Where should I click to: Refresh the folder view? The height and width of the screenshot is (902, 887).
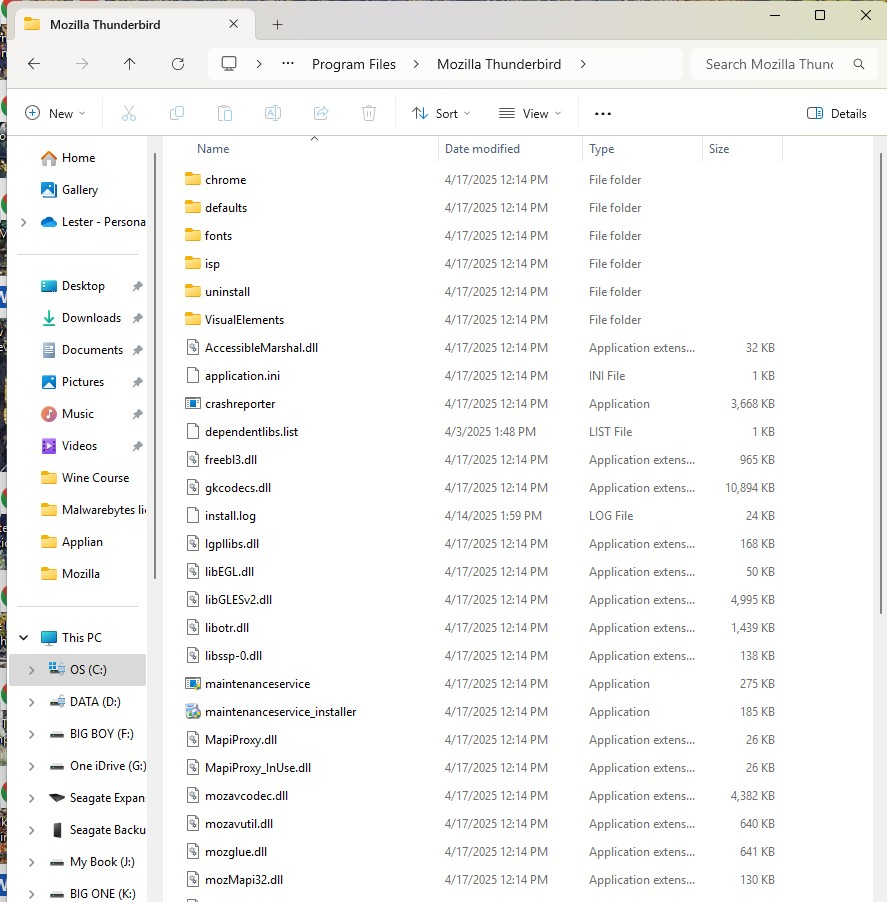(178, 64)
